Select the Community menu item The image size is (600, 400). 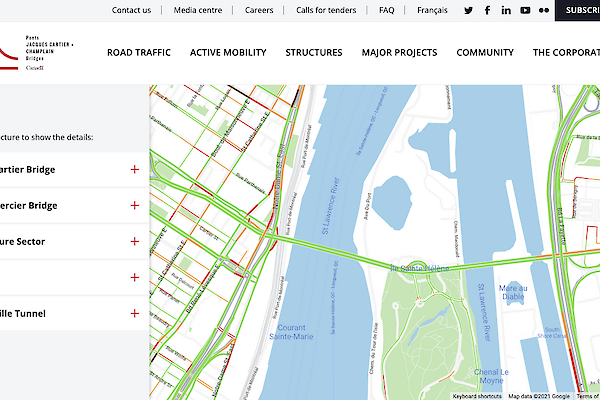point(485,53)
